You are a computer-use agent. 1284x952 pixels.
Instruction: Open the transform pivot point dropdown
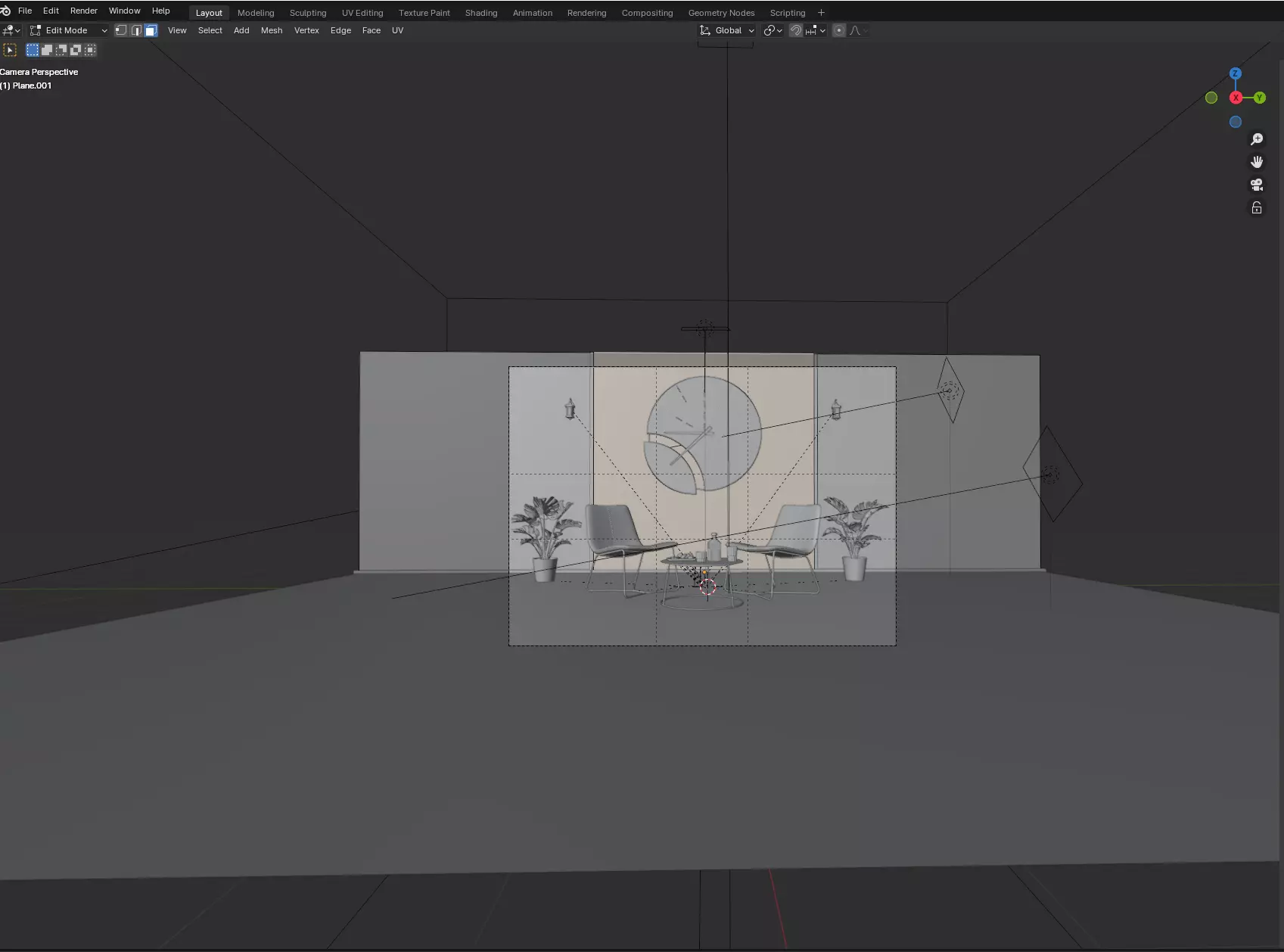click(773, 30)
